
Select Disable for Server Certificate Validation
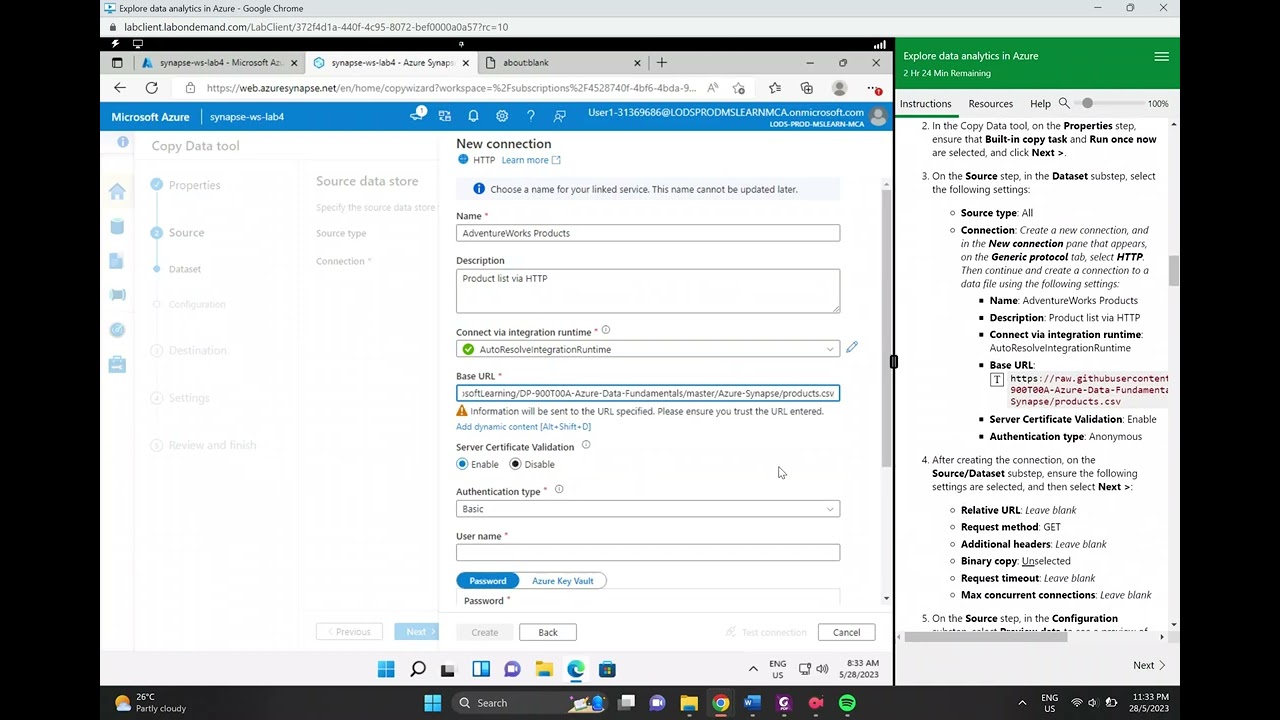point(516,464)
